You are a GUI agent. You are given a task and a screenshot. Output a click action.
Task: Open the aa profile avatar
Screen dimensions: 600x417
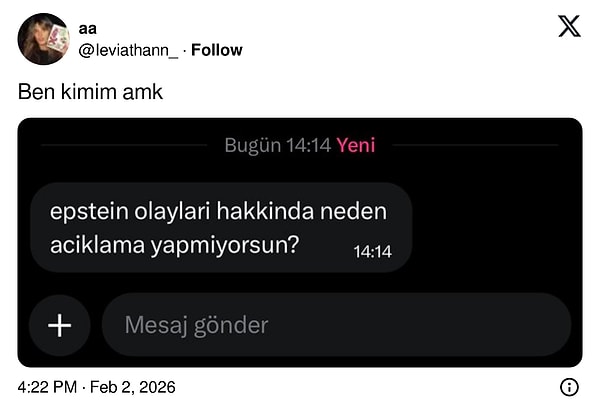(x=44, y=39)
